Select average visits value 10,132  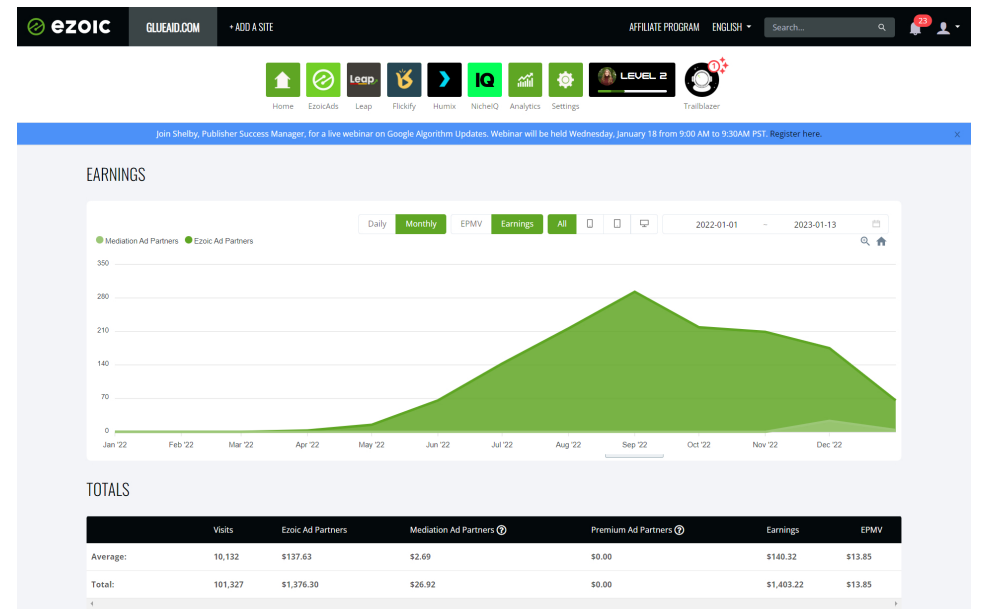click(x=226, y=557)
